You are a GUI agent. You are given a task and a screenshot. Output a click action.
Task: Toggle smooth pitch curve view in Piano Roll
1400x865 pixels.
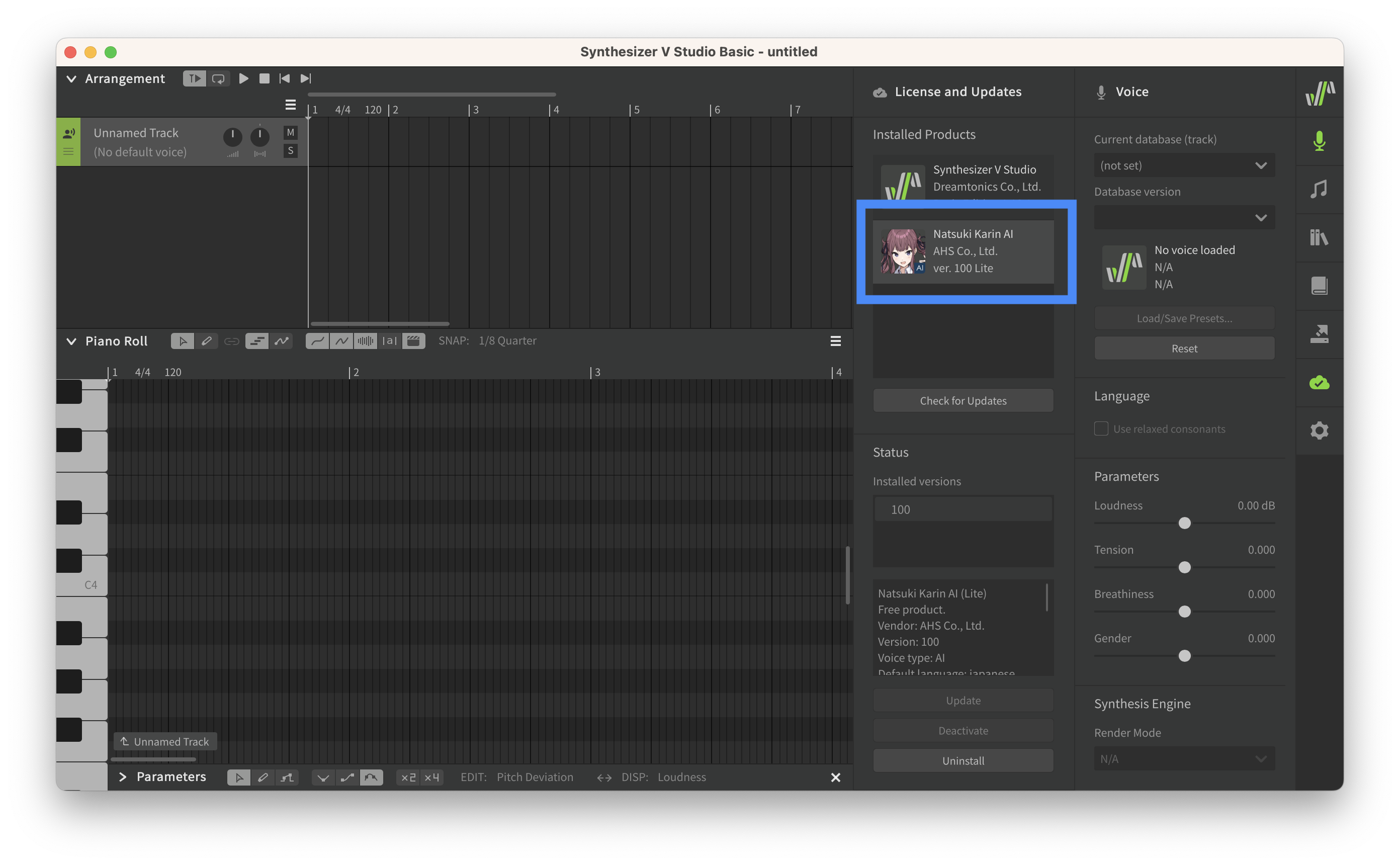[317, 341]
